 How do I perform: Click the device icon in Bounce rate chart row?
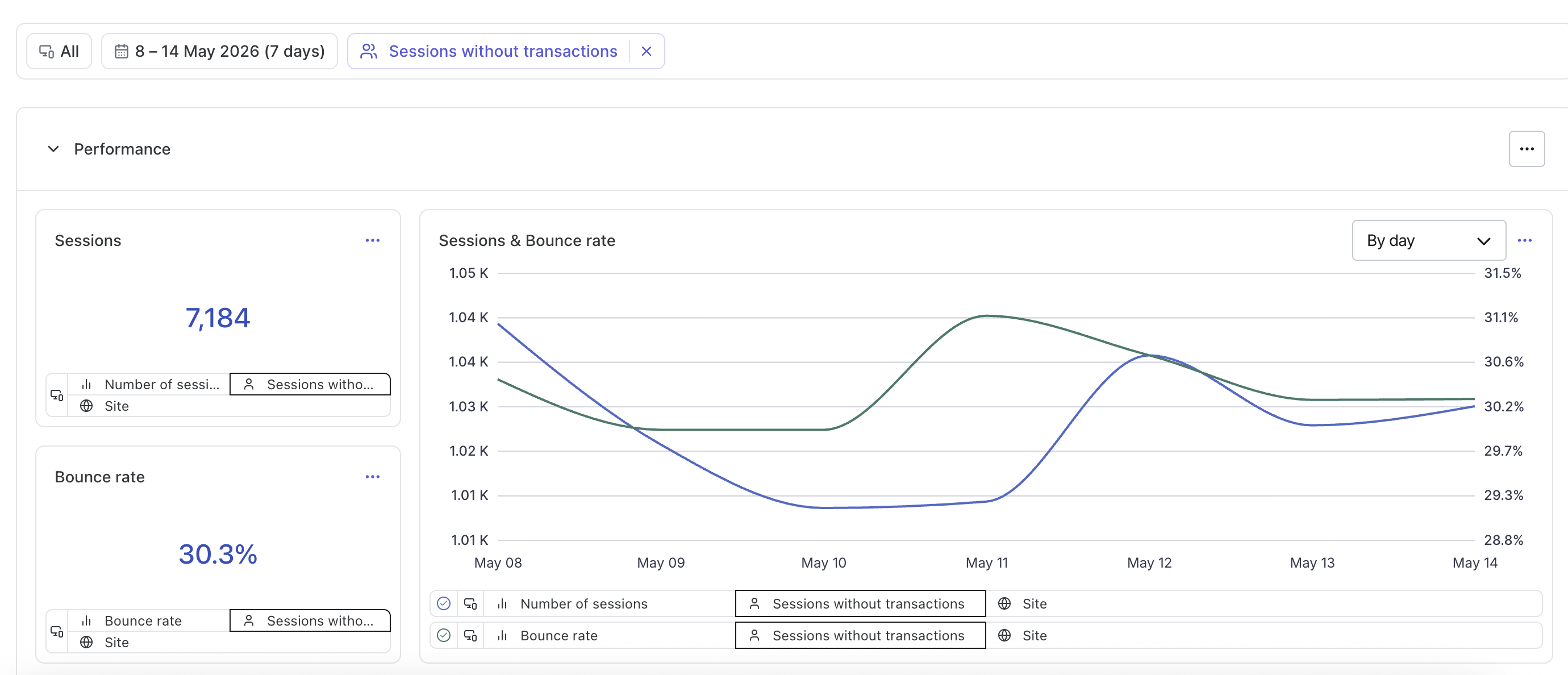click(x=470, y=635)
